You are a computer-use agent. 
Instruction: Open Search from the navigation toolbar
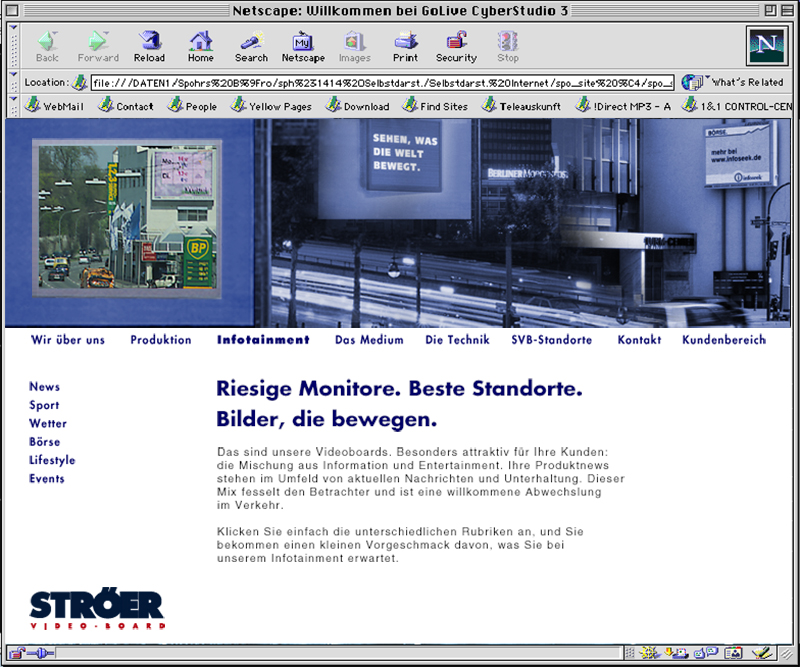point(251,45)
